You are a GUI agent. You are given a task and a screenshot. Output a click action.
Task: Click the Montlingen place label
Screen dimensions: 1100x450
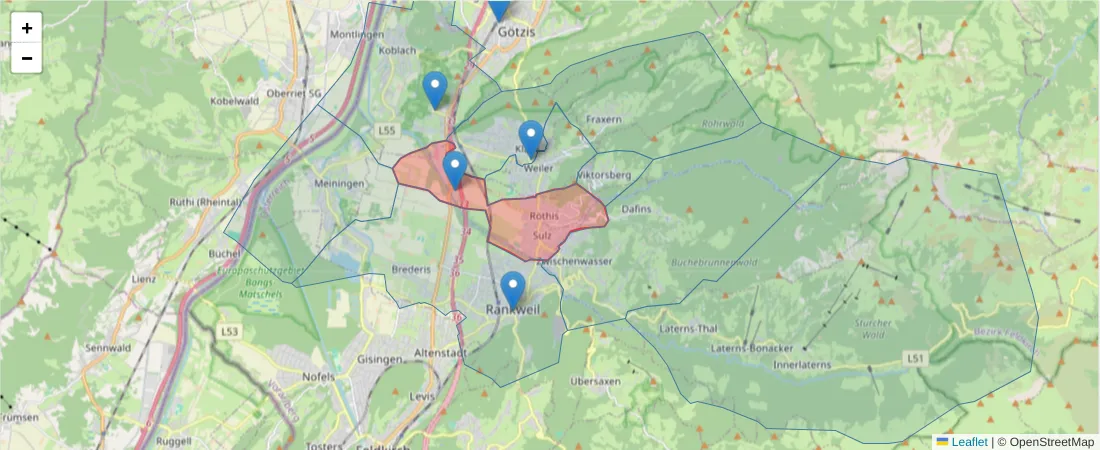click(x=356, y=34)
